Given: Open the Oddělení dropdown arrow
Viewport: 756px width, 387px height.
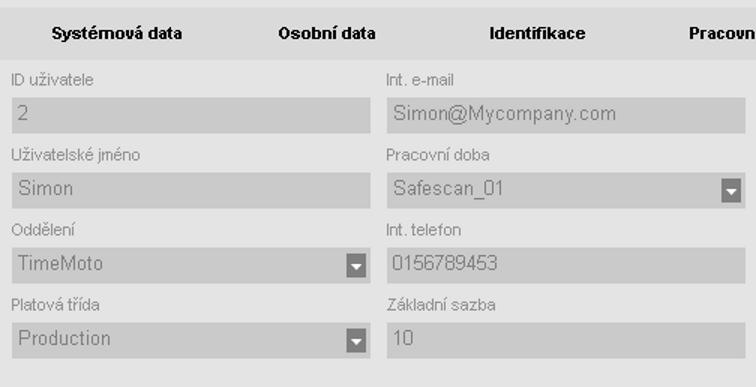Looking at the screenshot, I should 356,266.
